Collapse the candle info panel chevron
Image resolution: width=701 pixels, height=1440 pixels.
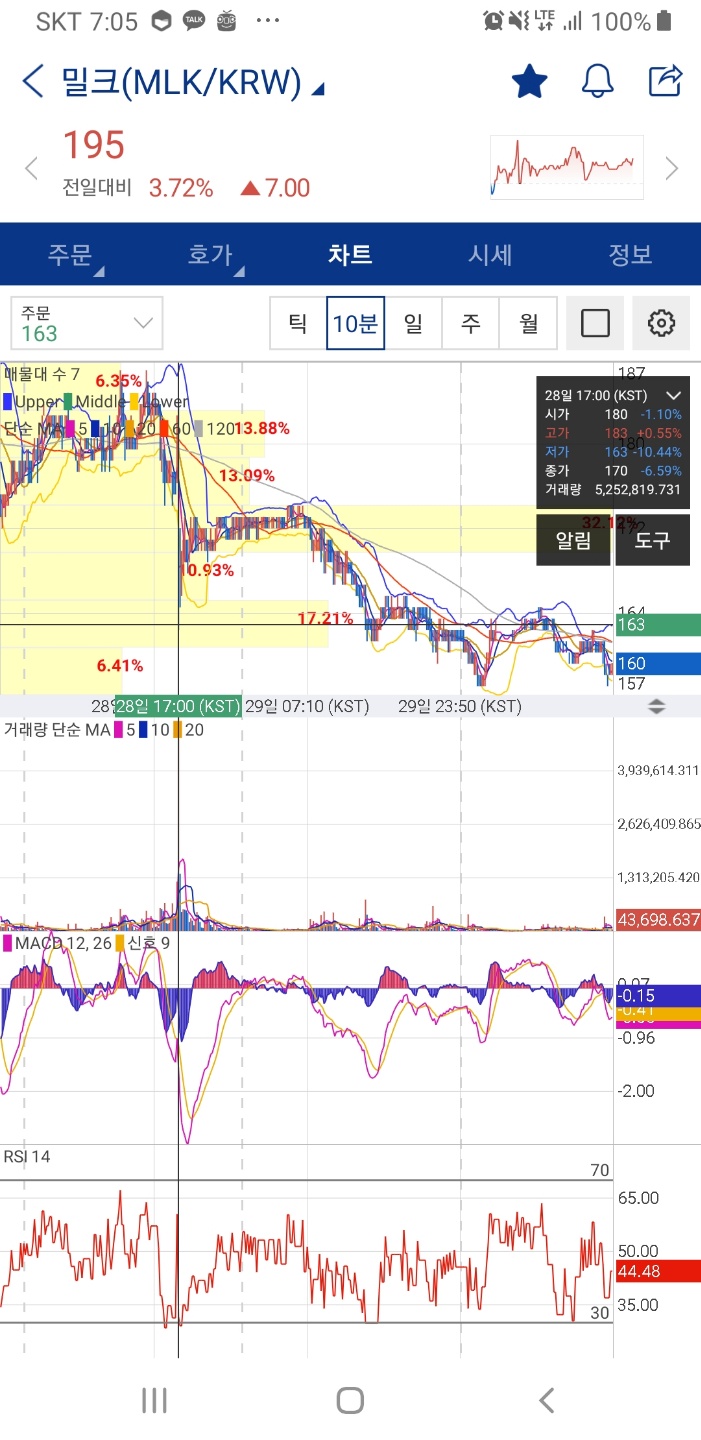tap(673, 396)
